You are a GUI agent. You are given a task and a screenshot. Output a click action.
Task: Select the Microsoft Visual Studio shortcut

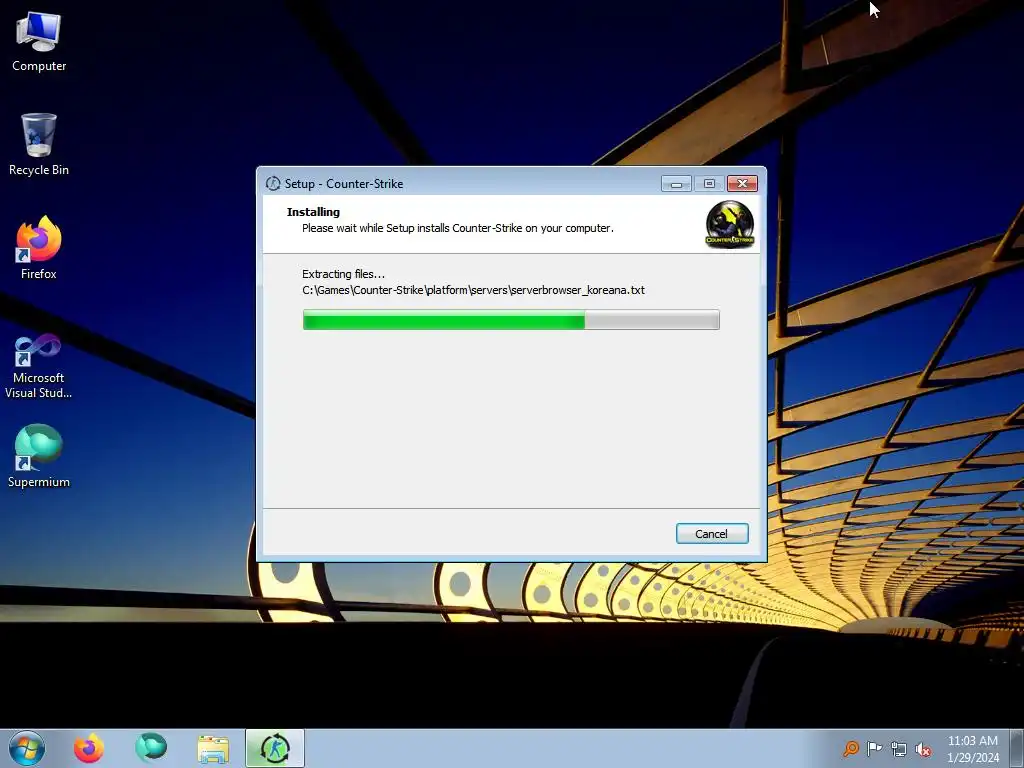[x=39, y=366]
